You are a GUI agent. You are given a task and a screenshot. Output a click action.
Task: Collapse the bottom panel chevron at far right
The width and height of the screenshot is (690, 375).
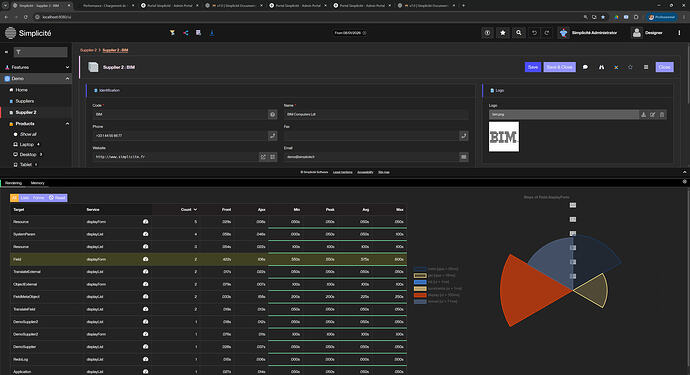point(684,172)
